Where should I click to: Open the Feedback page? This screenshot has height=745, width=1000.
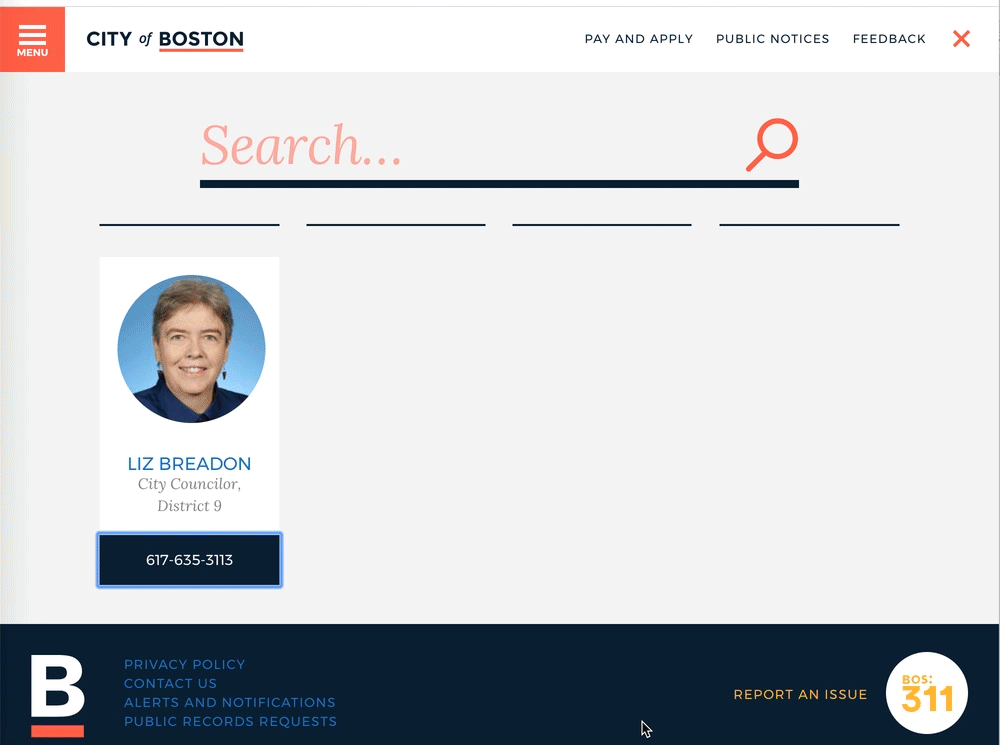coord(889,39)
